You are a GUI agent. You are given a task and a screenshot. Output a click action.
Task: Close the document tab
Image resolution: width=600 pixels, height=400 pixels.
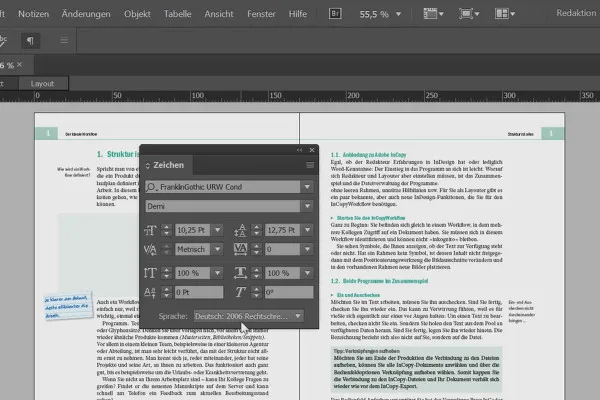tap(20, 65)
